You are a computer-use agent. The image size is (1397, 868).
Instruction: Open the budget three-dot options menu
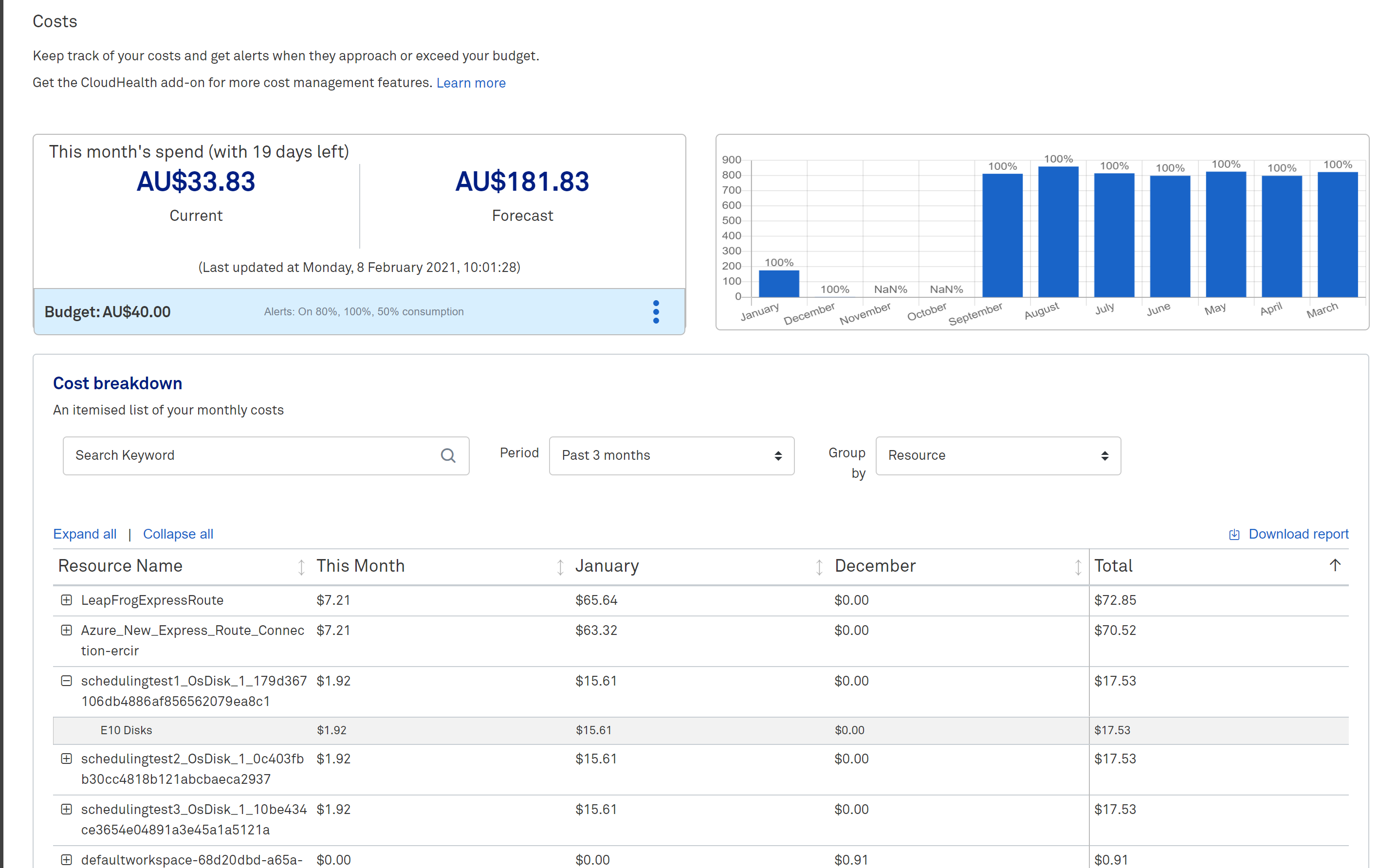pyautogui.click(x=656, y=312)
